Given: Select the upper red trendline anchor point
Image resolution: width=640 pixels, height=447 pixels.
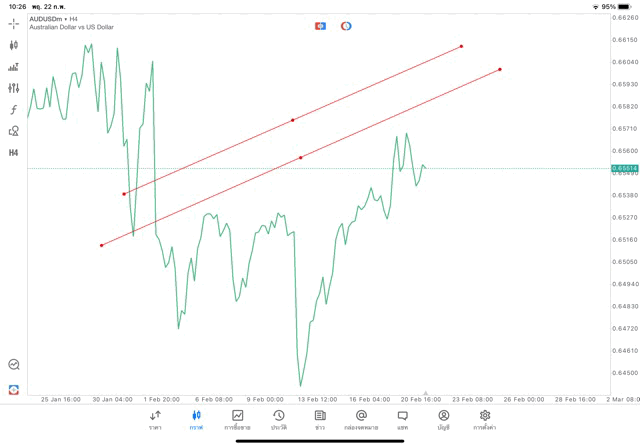Looking at the screenshot, I should pyautogui.click(x=292, y=120).
